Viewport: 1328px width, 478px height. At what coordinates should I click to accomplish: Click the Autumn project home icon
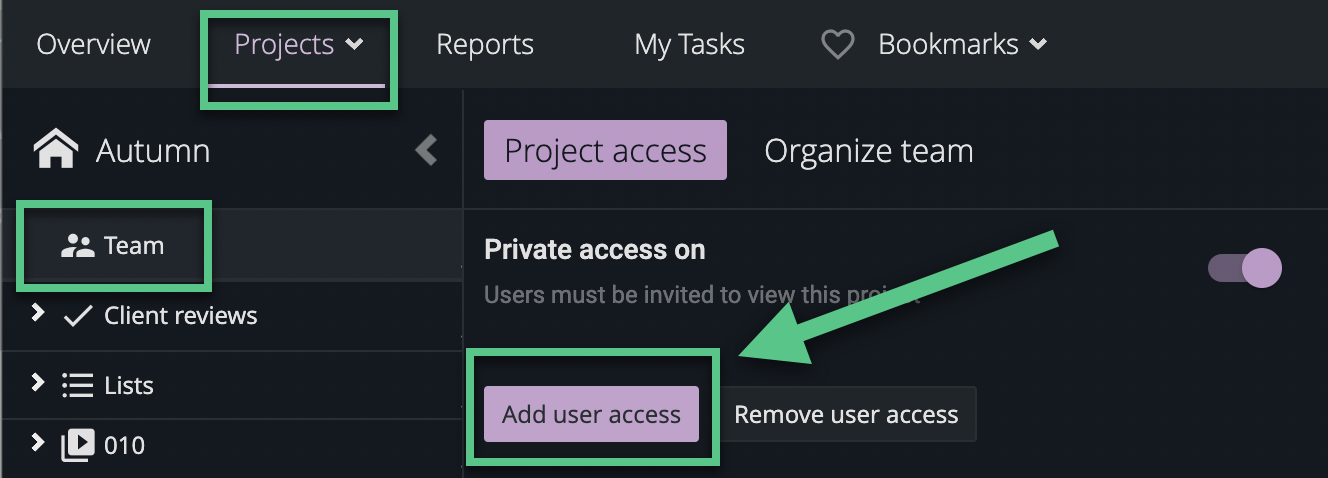[56, 151]
